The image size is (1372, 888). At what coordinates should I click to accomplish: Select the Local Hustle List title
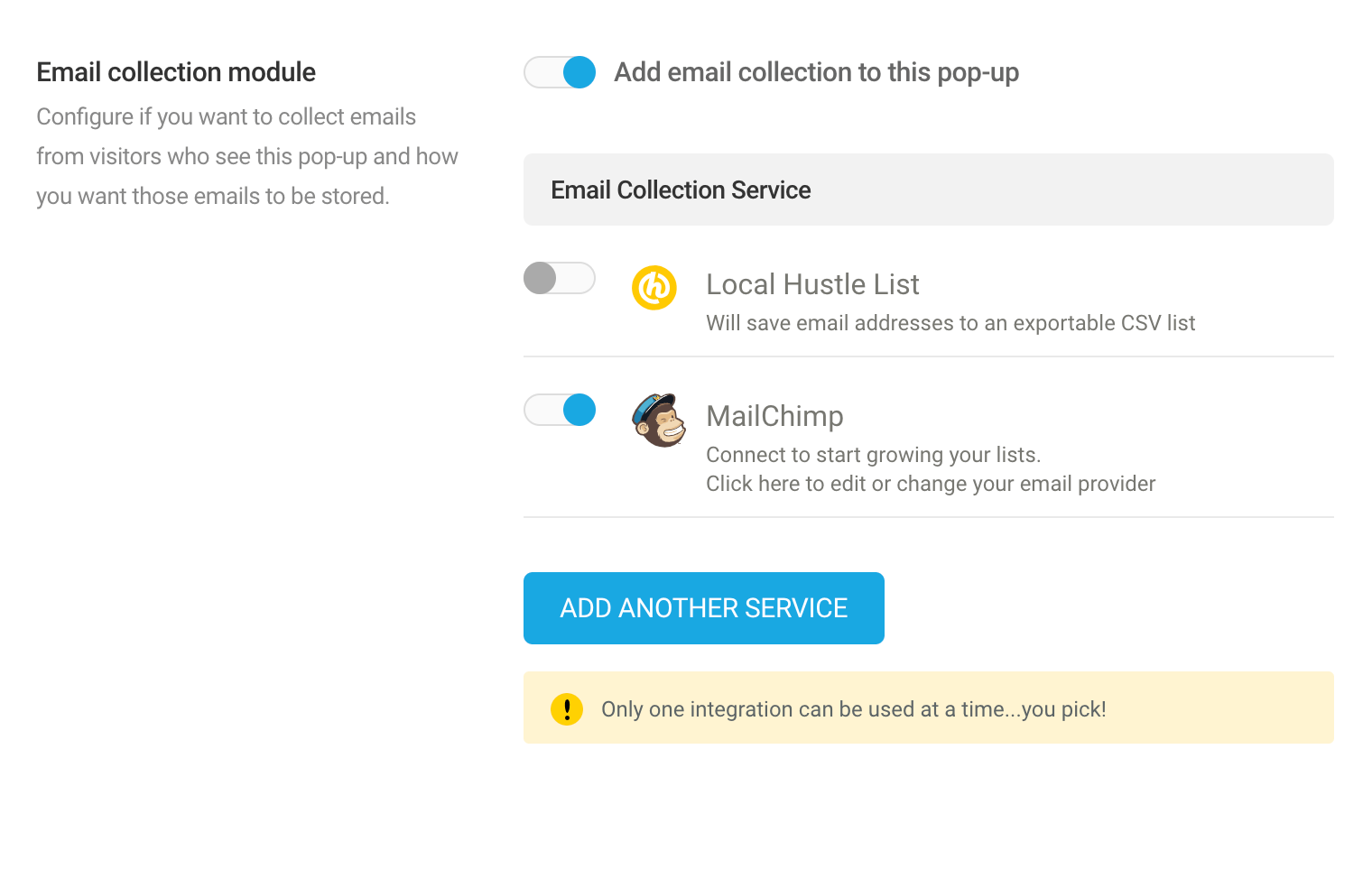812,284
